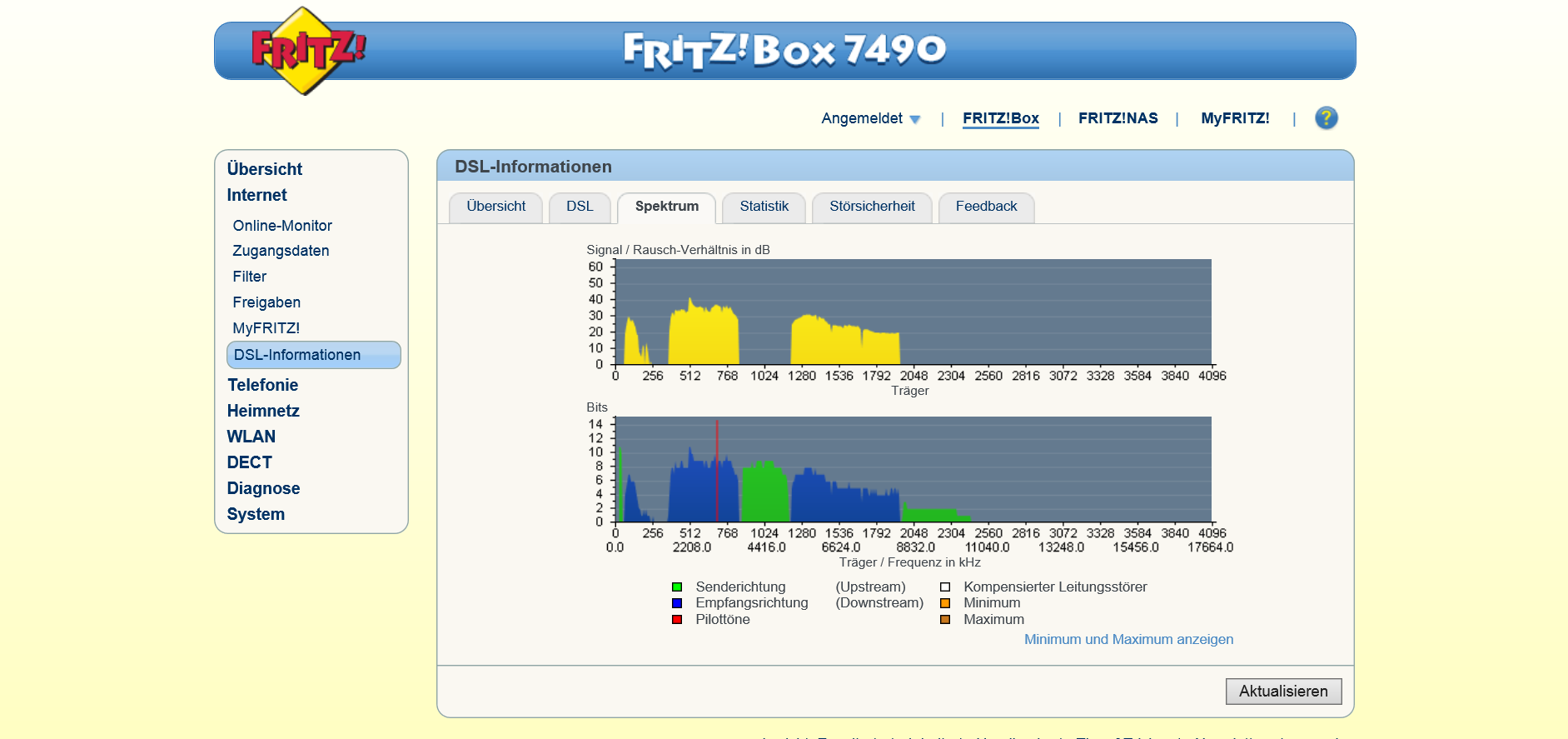Click the green Senderichtung legend swatch

[x=677, y=587]
